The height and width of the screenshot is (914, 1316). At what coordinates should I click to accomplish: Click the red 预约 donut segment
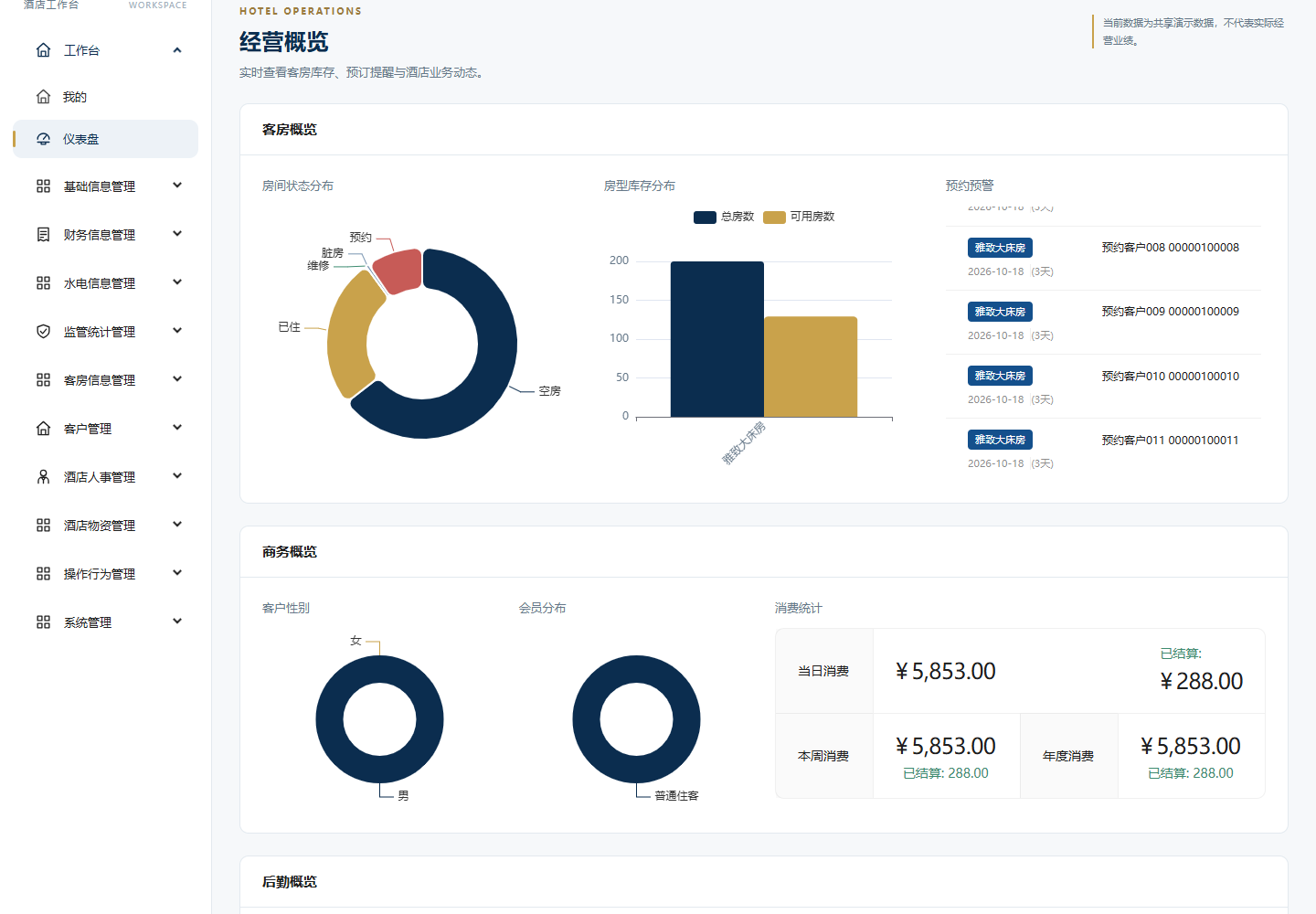click(398, 271)
